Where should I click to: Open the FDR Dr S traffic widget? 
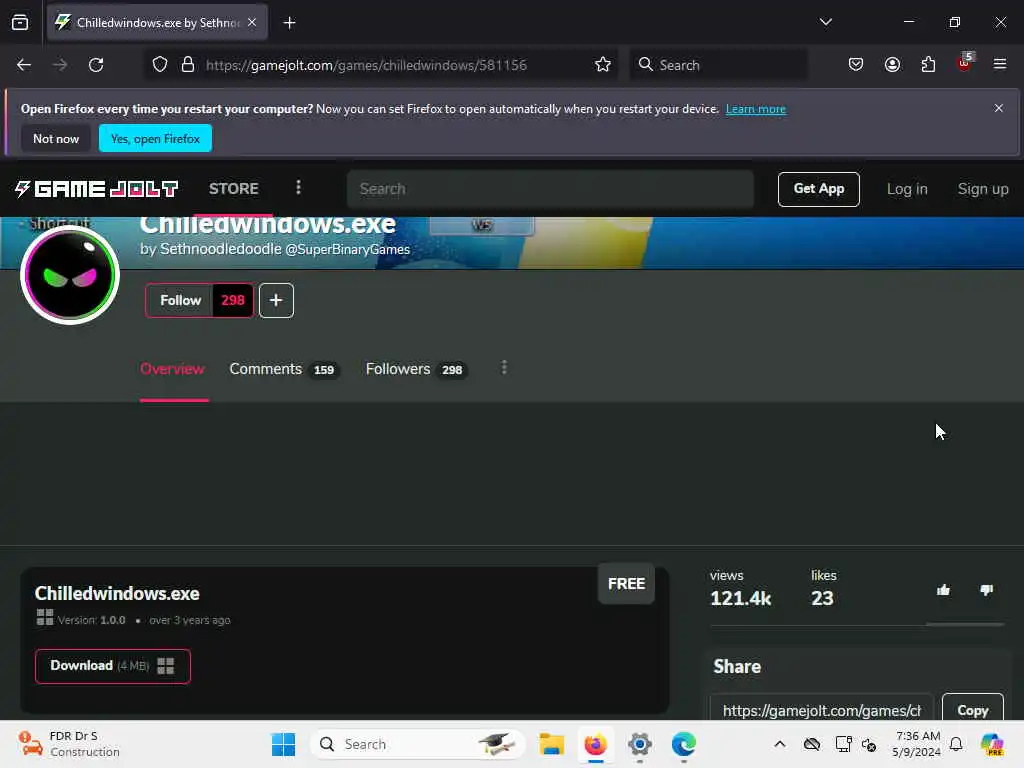69,744
